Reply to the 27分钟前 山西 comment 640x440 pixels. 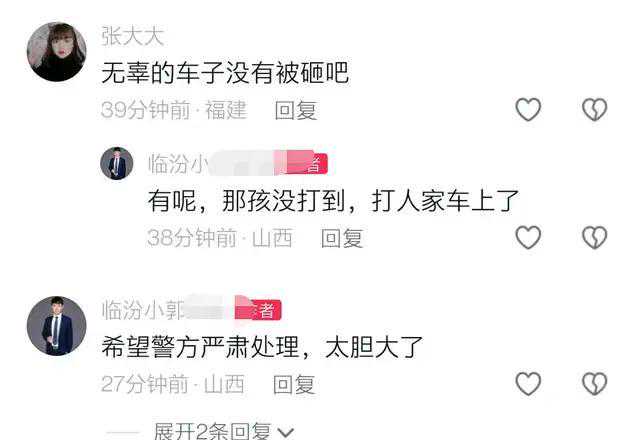pos(294,384)
